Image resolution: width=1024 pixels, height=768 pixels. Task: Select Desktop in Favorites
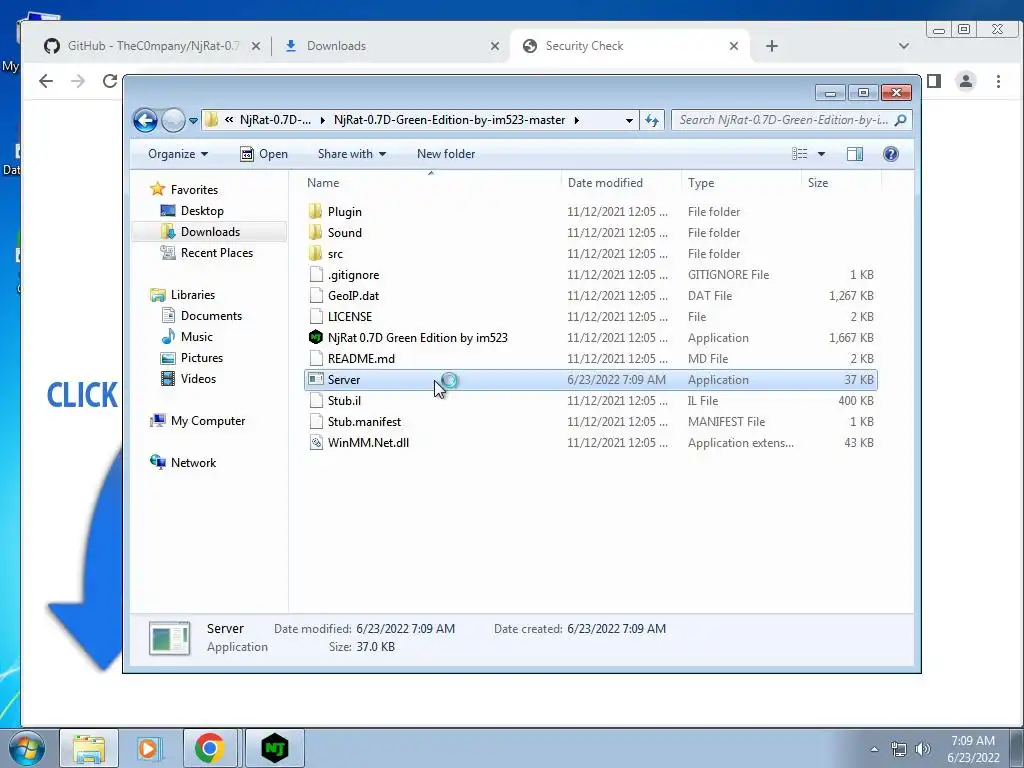click(202, 211)
